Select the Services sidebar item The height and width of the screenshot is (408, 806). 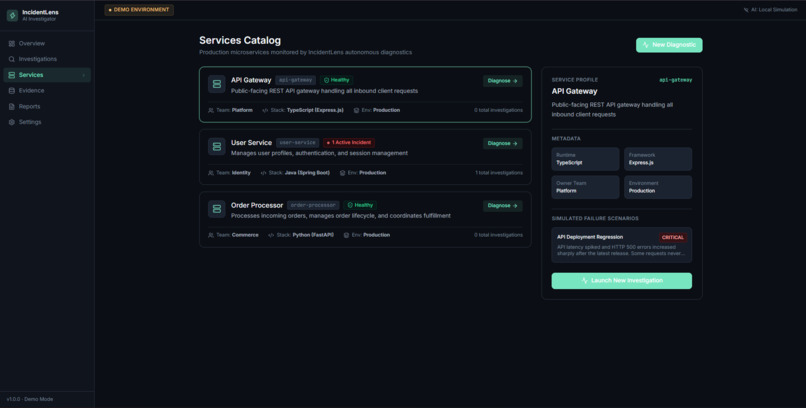47,75
